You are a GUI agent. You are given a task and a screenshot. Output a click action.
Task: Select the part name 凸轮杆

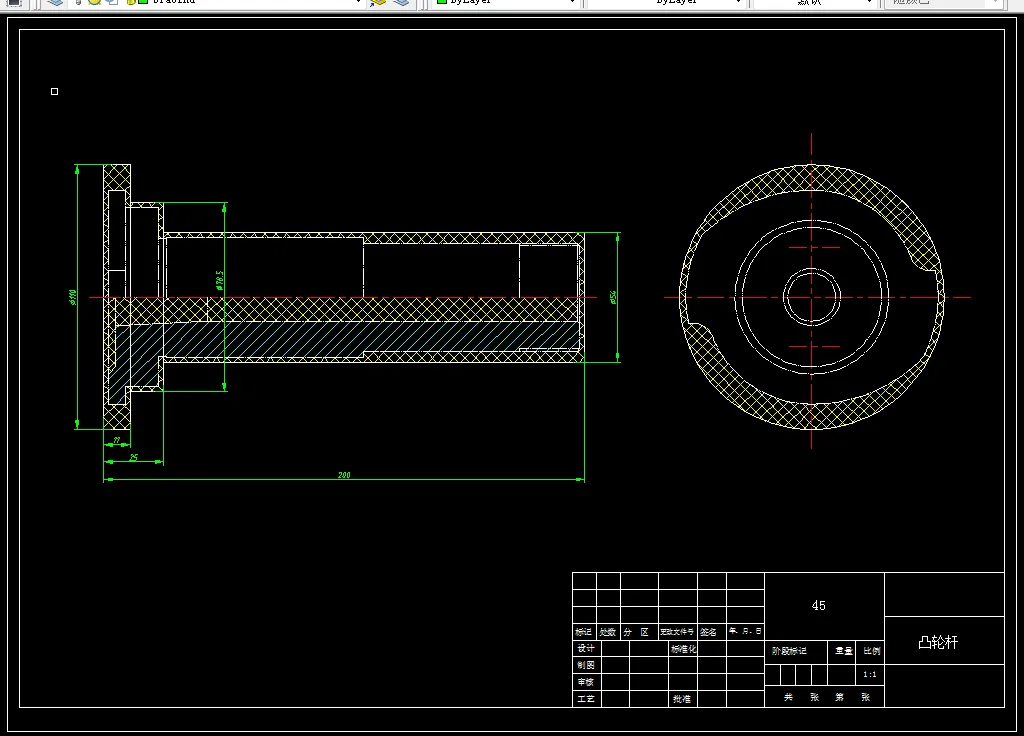click(x=938, y=642)
